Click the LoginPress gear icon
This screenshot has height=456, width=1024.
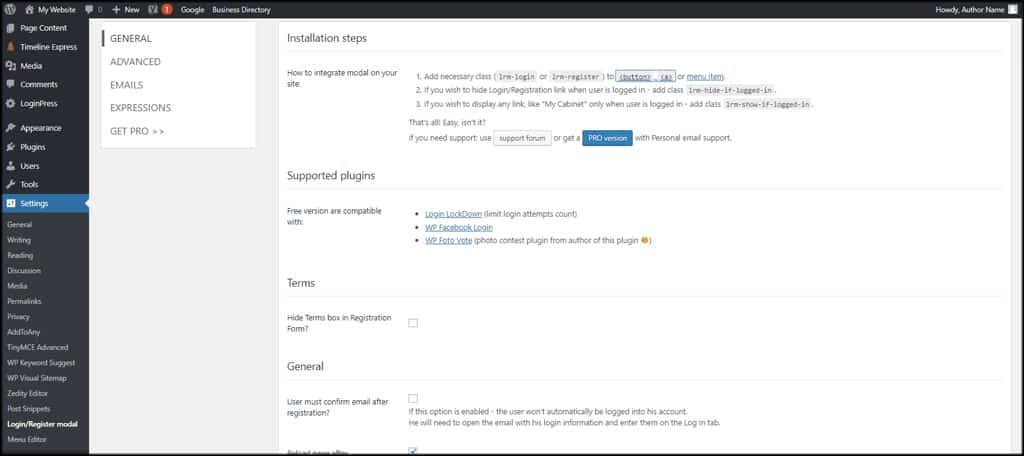10,103
